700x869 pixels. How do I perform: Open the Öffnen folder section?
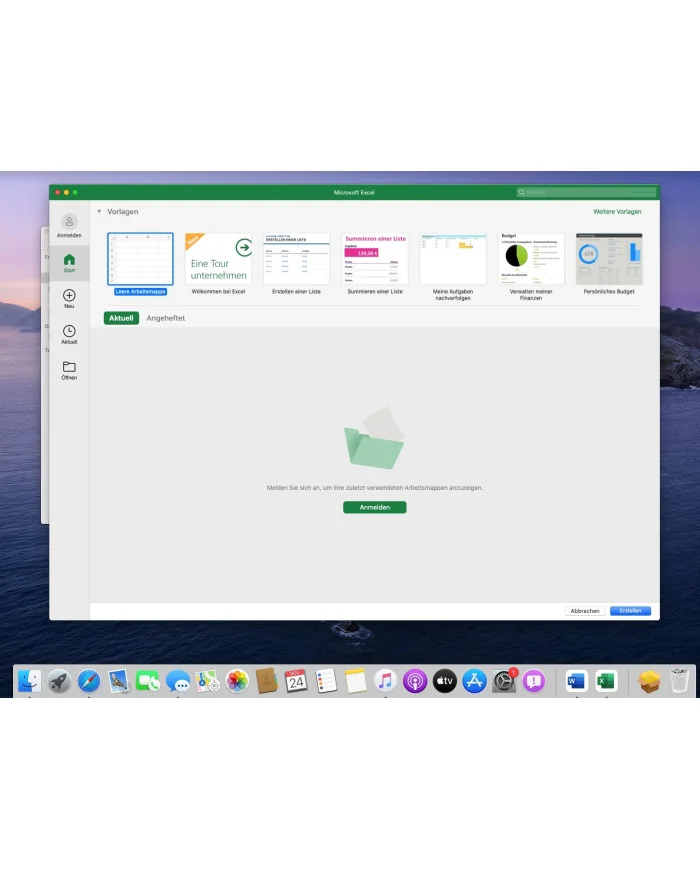pos(69,371)
